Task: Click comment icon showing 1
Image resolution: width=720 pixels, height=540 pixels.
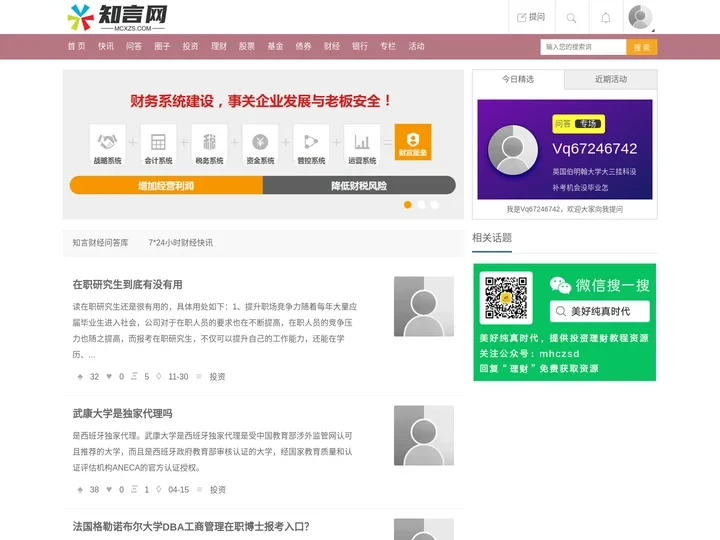Action: click(134, 489)
